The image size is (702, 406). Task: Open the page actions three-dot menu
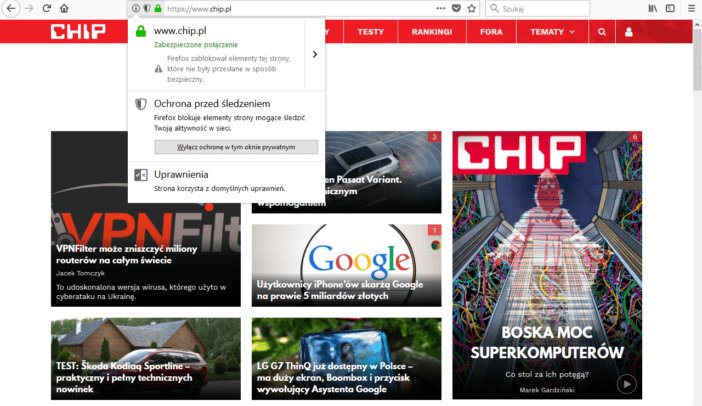click(x=441, y=8)
